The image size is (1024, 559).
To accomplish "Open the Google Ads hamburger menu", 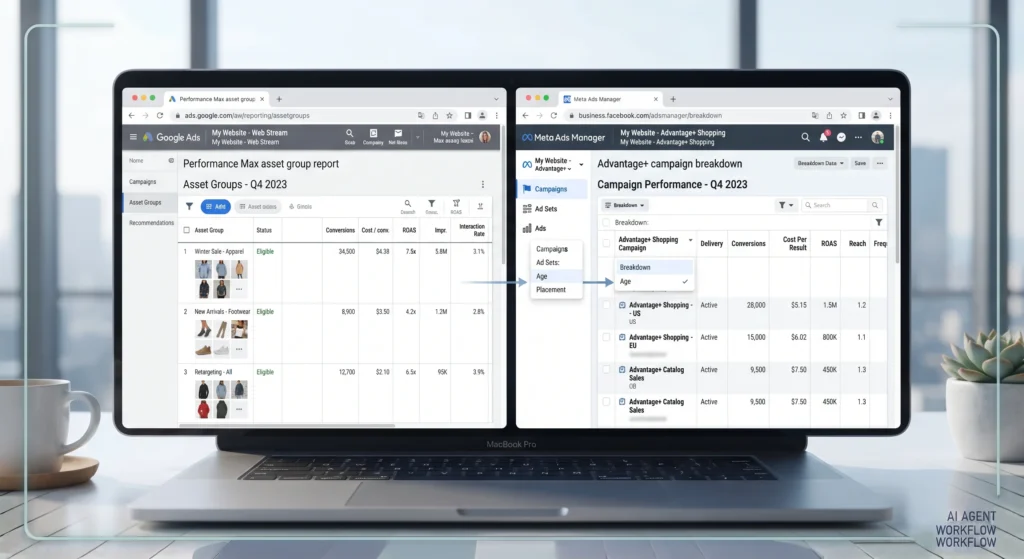I will 133,137.
